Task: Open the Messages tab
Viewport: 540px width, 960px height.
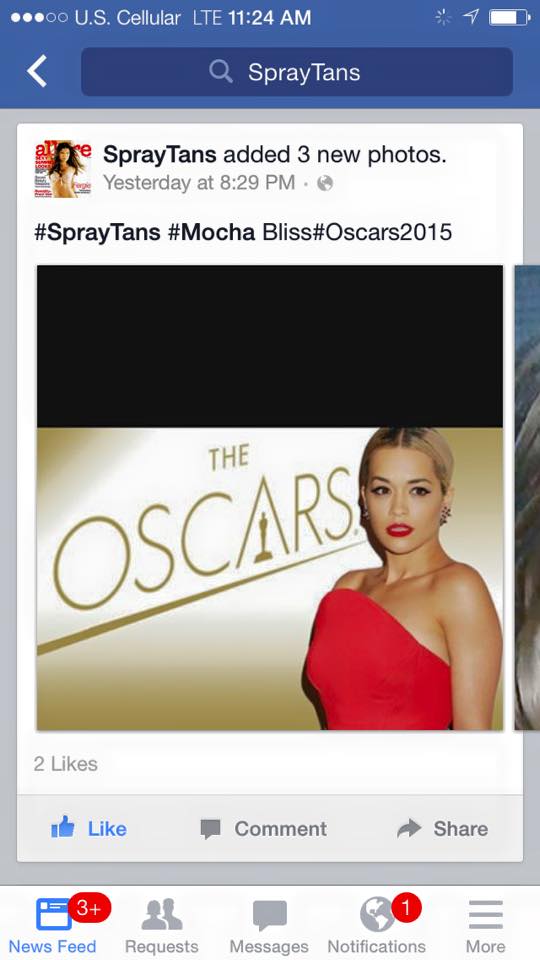Action: pyautogui.click(x=269, y=923)
